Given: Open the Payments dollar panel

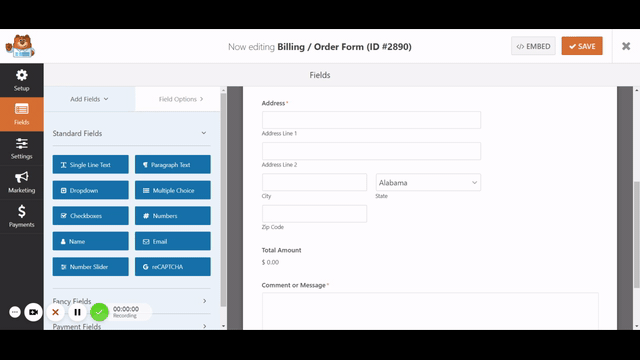Looking at the screenshot, I should click(x=22, y=216).
